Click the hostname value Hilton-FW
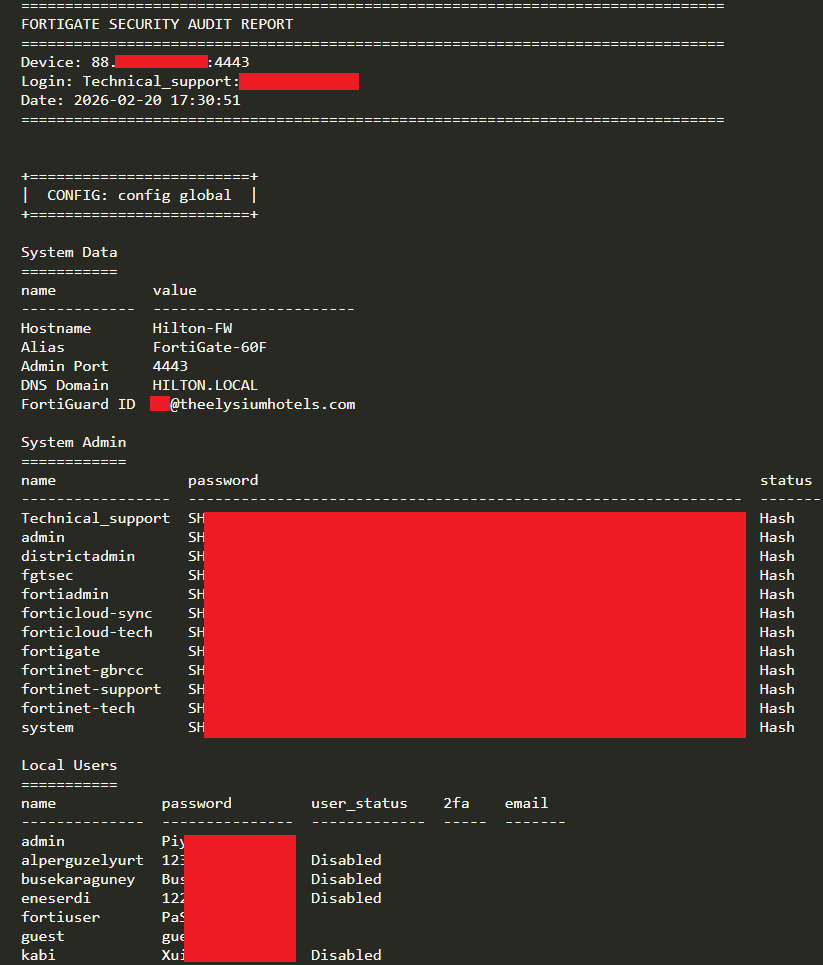 pos(192,328)
